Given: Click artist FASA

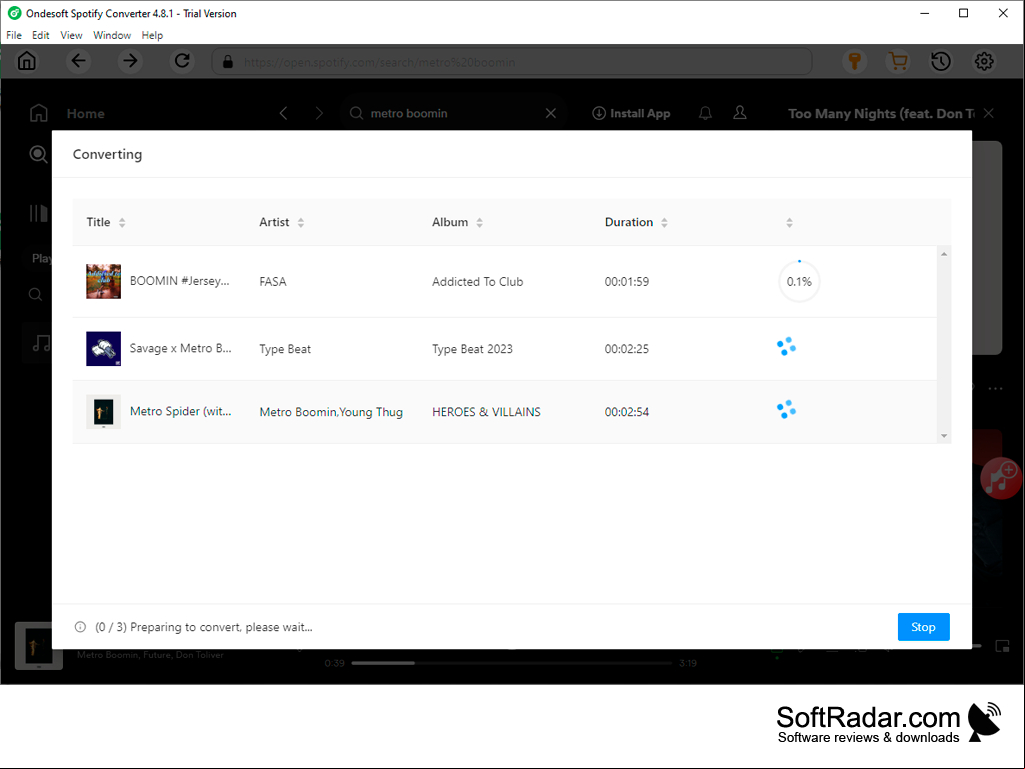Looking at the screenshot, I should tap(273, 282).
